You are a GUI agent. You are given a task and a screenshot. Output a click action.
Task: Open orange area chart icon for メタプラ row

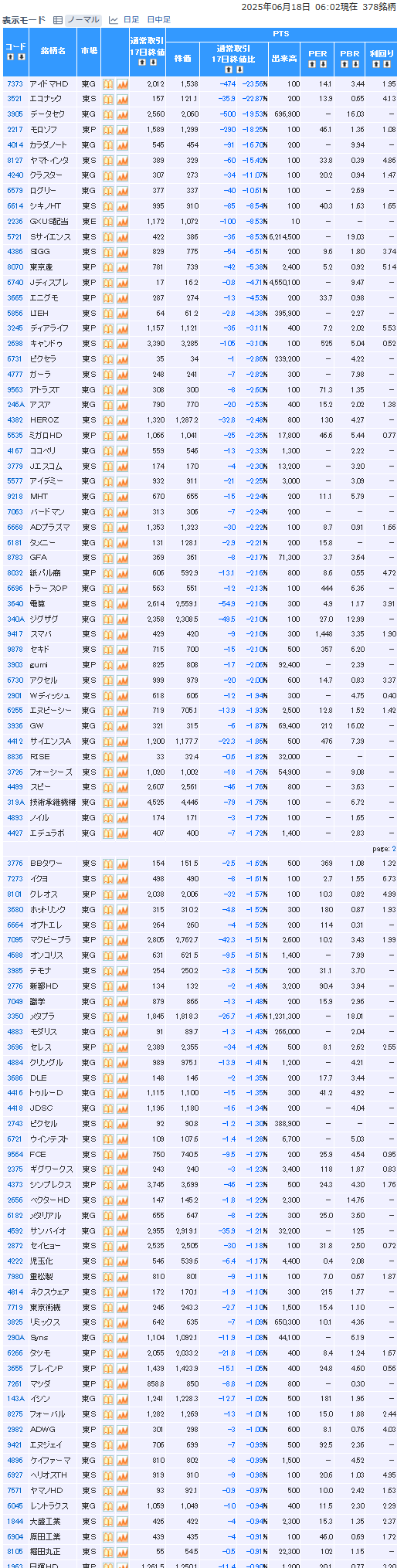point(122,1016)
